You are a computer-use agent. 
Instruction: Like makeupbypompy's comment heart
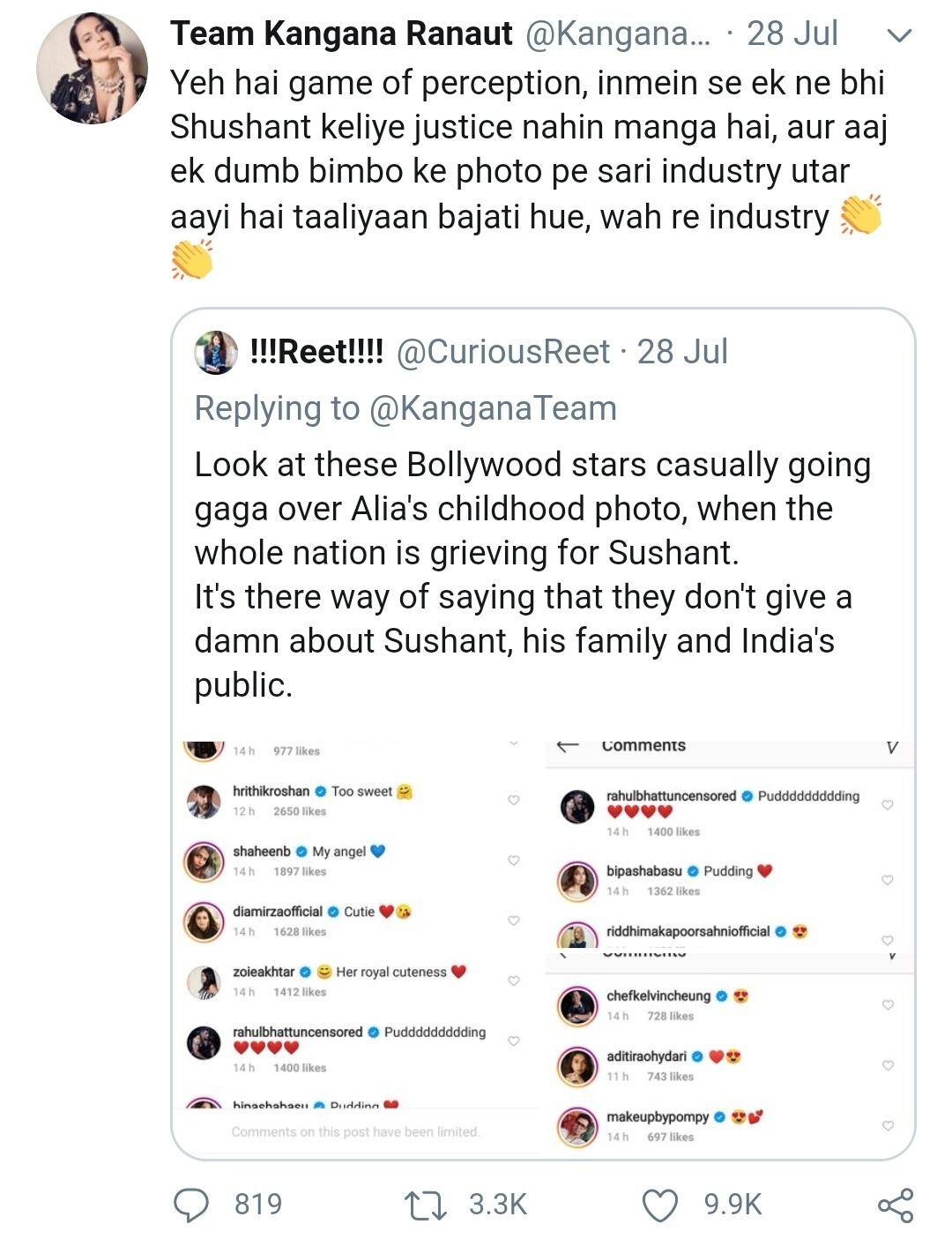[888, 1125]
